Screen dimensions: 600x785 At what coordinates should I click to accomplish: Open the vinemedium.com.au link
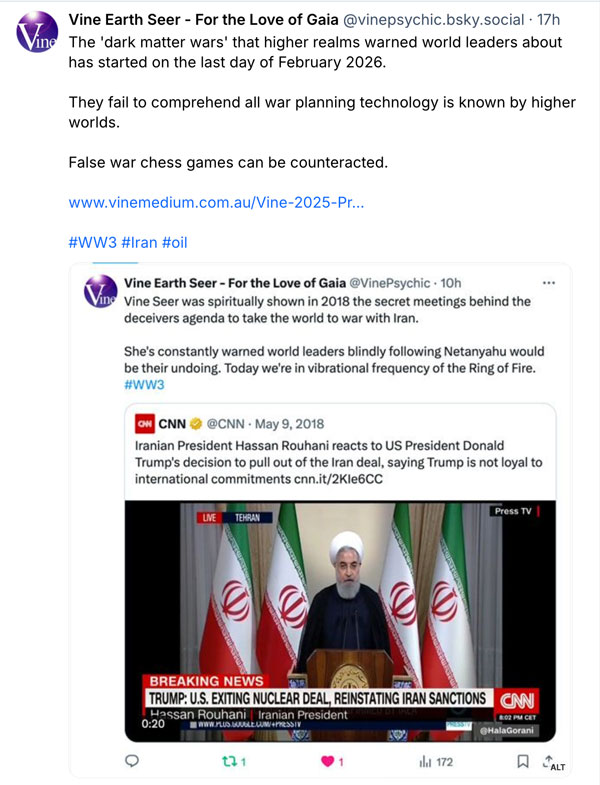coord(216,202)
